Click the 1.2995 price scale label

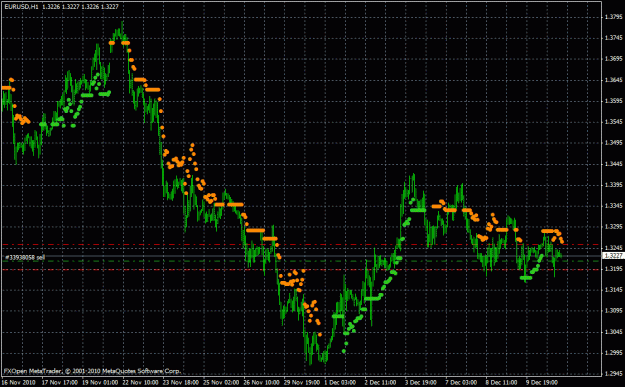[613, 353]
